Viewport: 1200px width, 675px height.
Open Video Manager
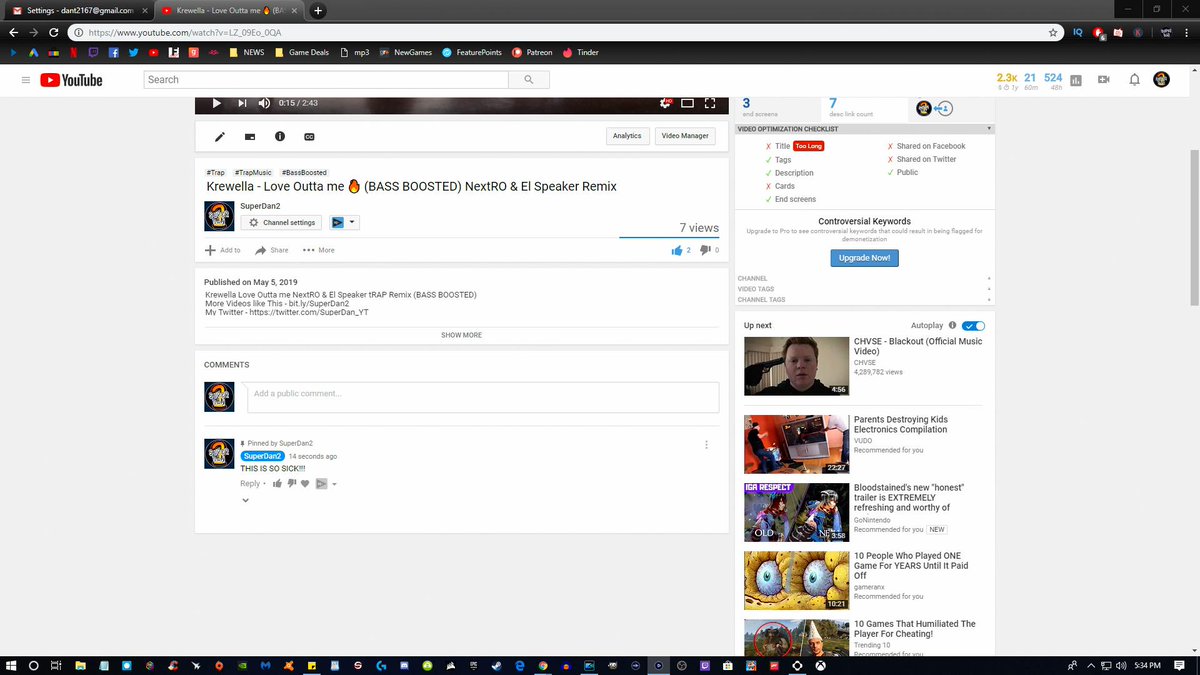pyautogui.click(x=685, y=136)
